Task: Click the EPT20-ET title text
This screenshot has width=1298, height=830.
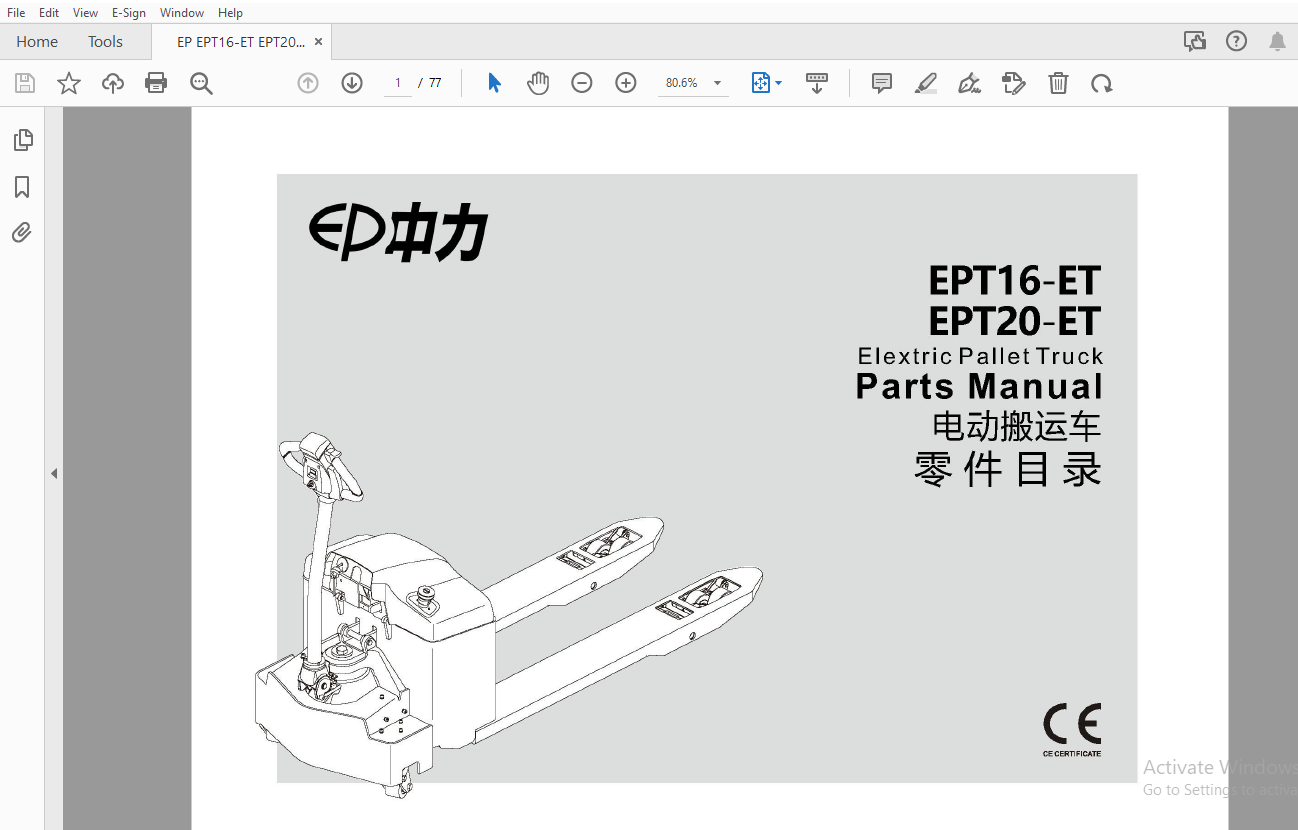Action: pos(1015,322)
